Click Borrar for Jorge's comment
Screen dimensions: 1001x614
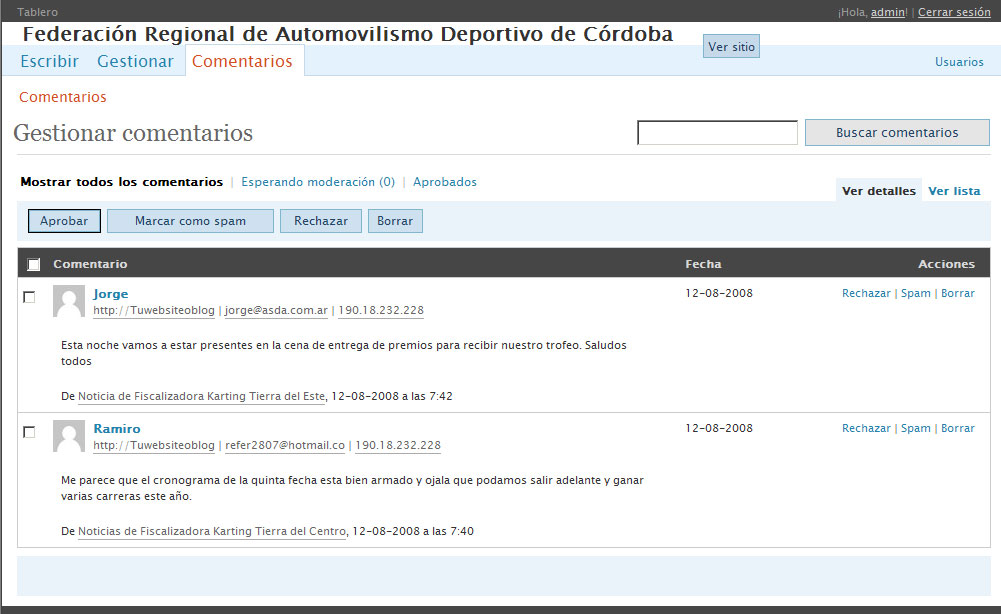click(958, 294)
